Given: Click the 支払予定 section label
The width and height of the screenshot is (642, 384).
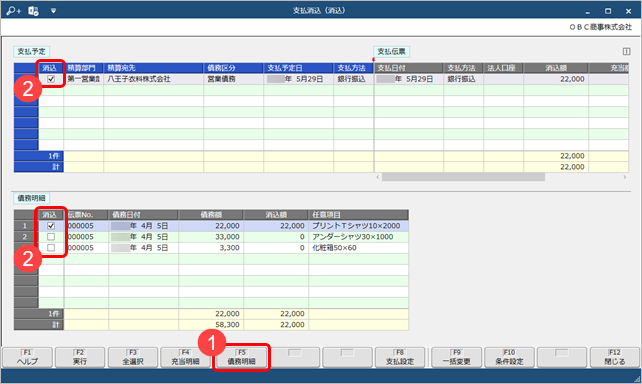Looking at the screenshot, I should [x=32, y=52].
